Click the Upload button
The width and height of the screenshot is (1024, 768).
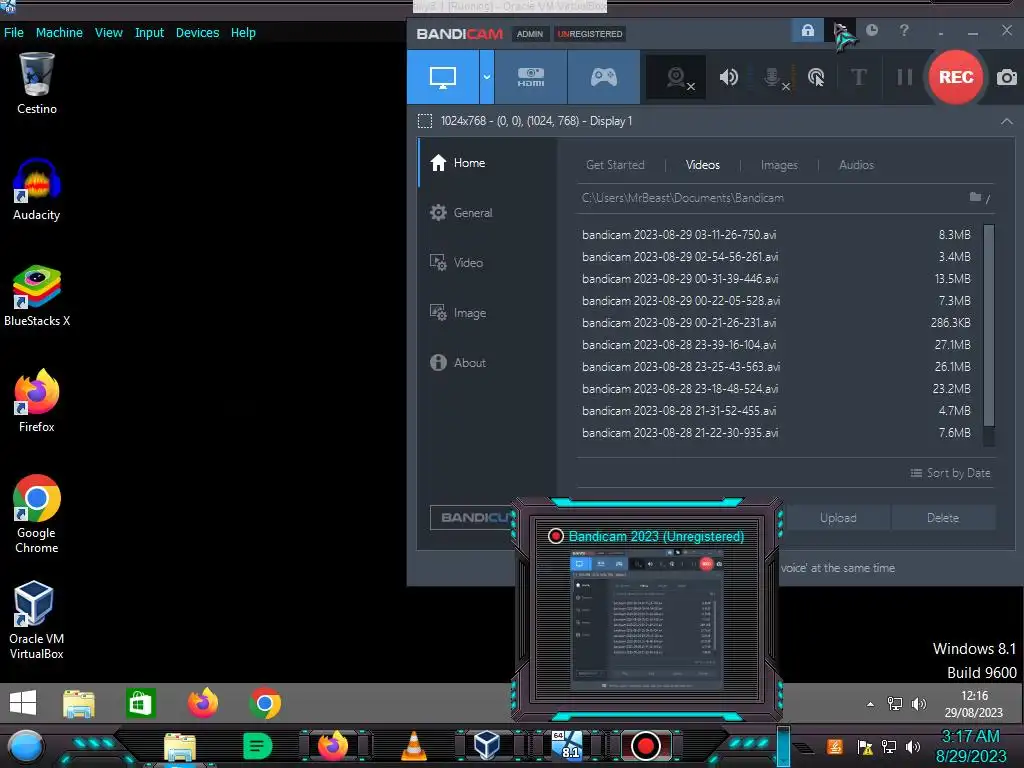(838, 518)
